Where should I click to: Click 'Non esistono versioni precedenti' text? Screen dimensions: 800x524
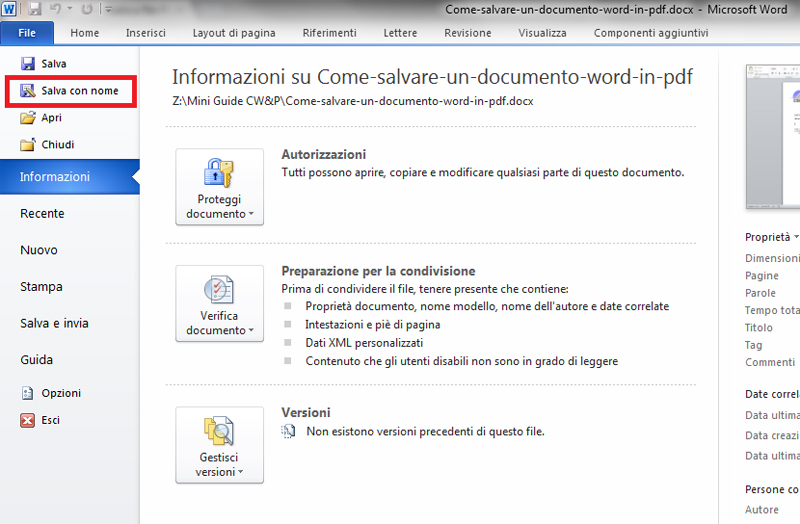[x=426, y=432]
